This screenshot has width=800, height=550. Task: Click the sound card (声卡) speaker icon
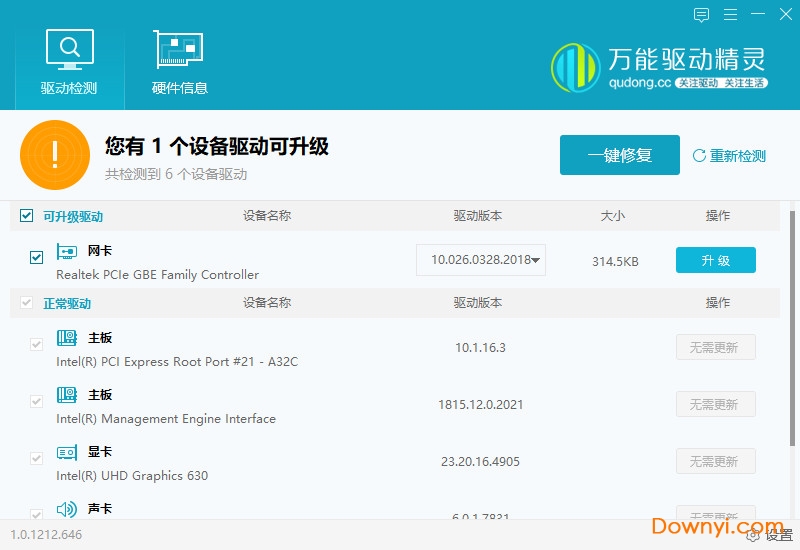pyautogui.click(x=67, y=509)
